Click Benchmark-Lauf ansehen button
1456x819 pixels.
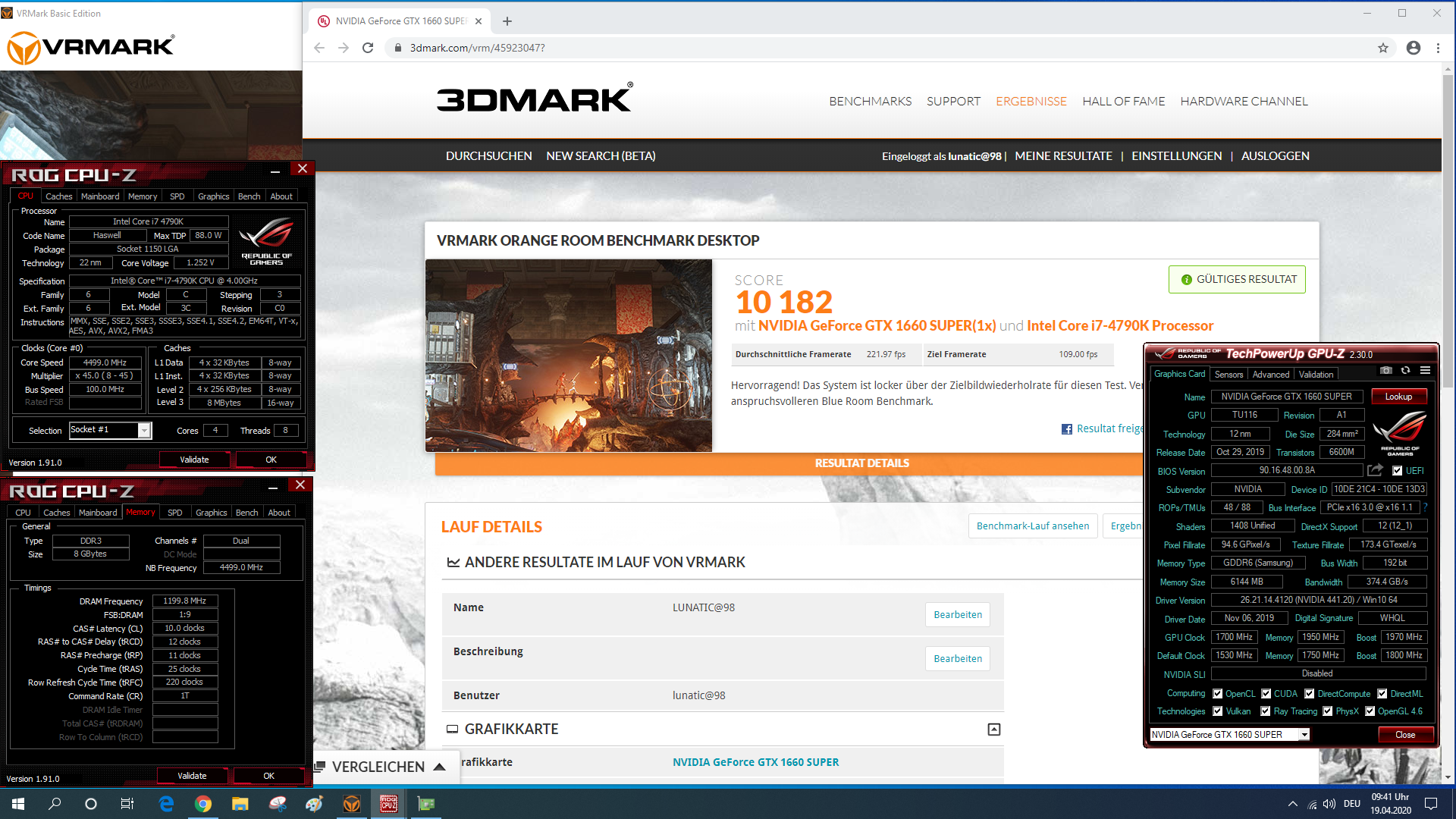point(1033,526)
